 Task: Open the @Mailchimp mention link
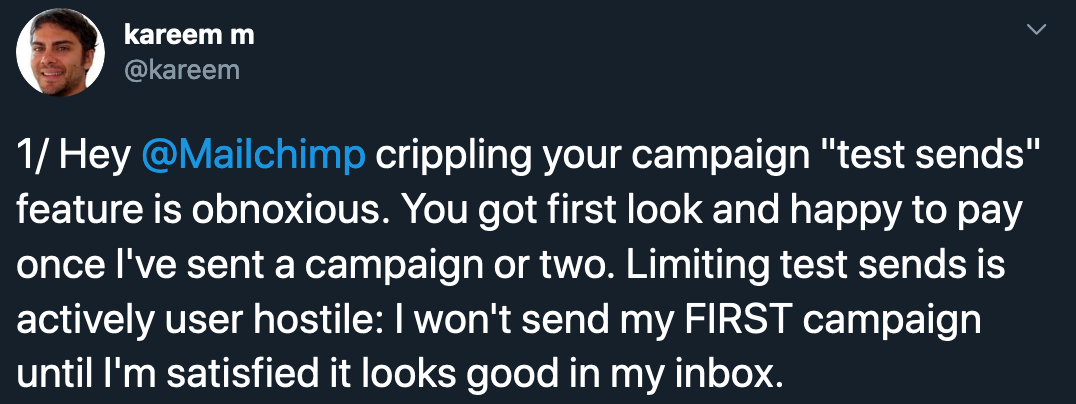[253, 158]
